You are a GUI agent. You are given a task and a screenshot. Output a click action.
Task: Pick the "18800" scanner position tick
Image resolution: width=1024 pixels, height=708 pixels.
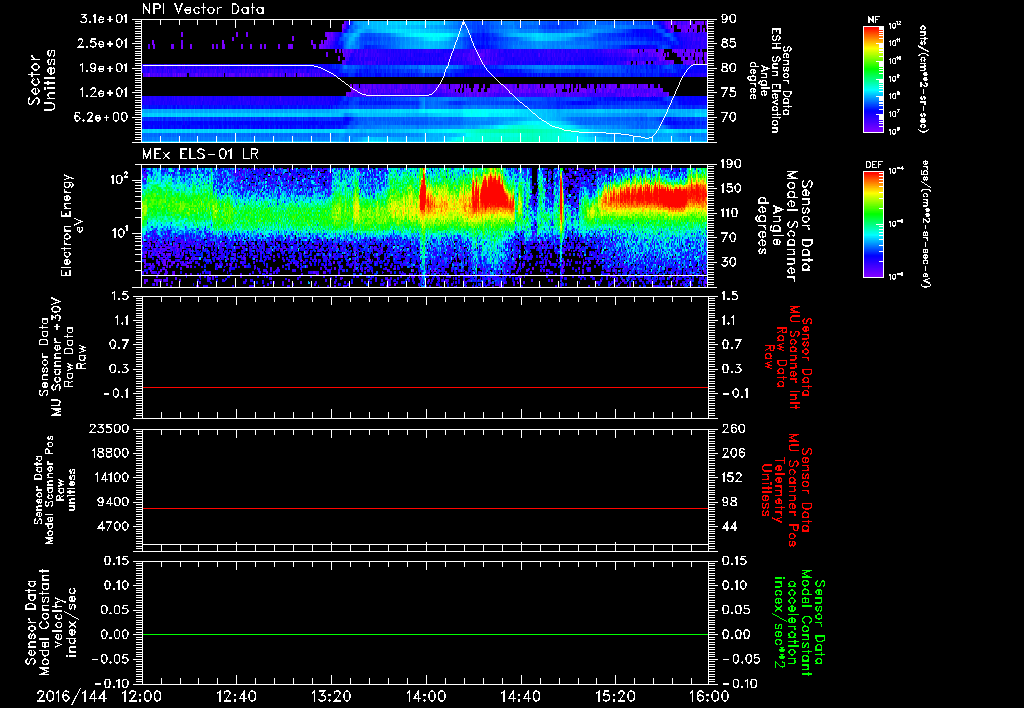(110, 453)
